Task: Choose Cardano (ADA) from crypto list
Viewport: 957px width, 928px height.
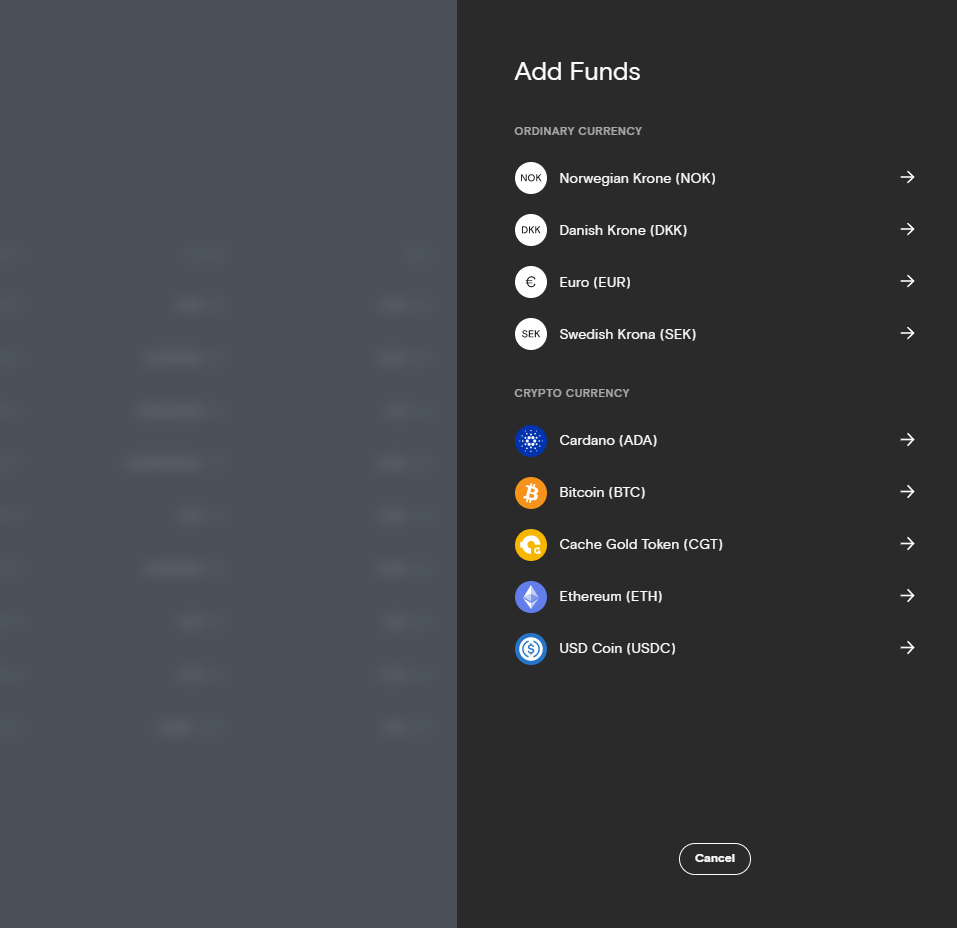Action: pos(608,440)
